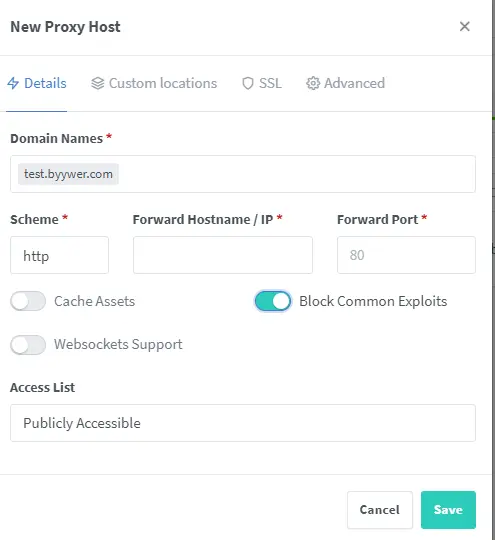495x540 pixels.
Task: Open the Scheme http dropdown
Action: click(59, 255)
